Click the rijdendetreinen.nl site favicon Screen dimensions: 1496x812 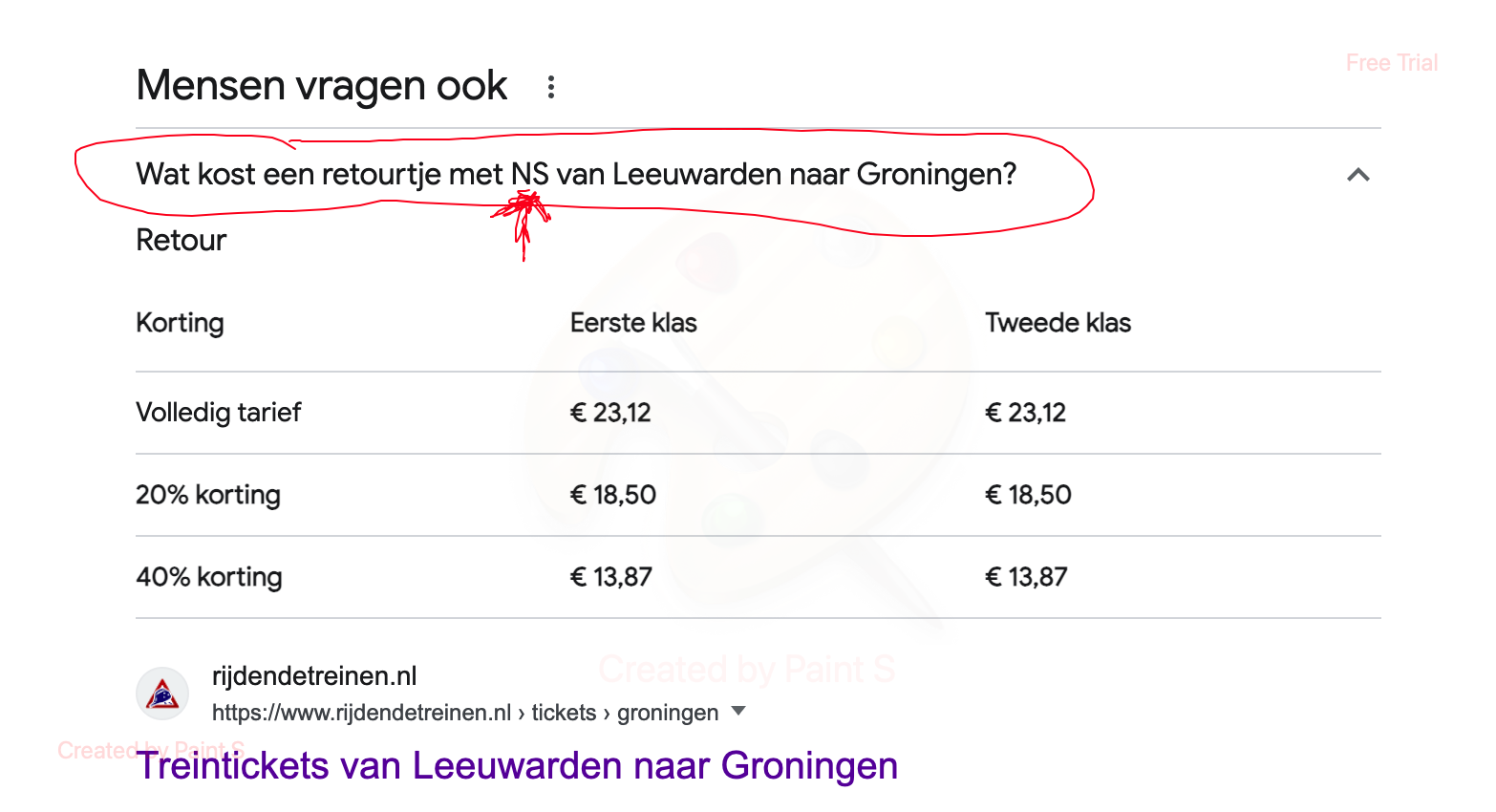[x=162, y=694]
